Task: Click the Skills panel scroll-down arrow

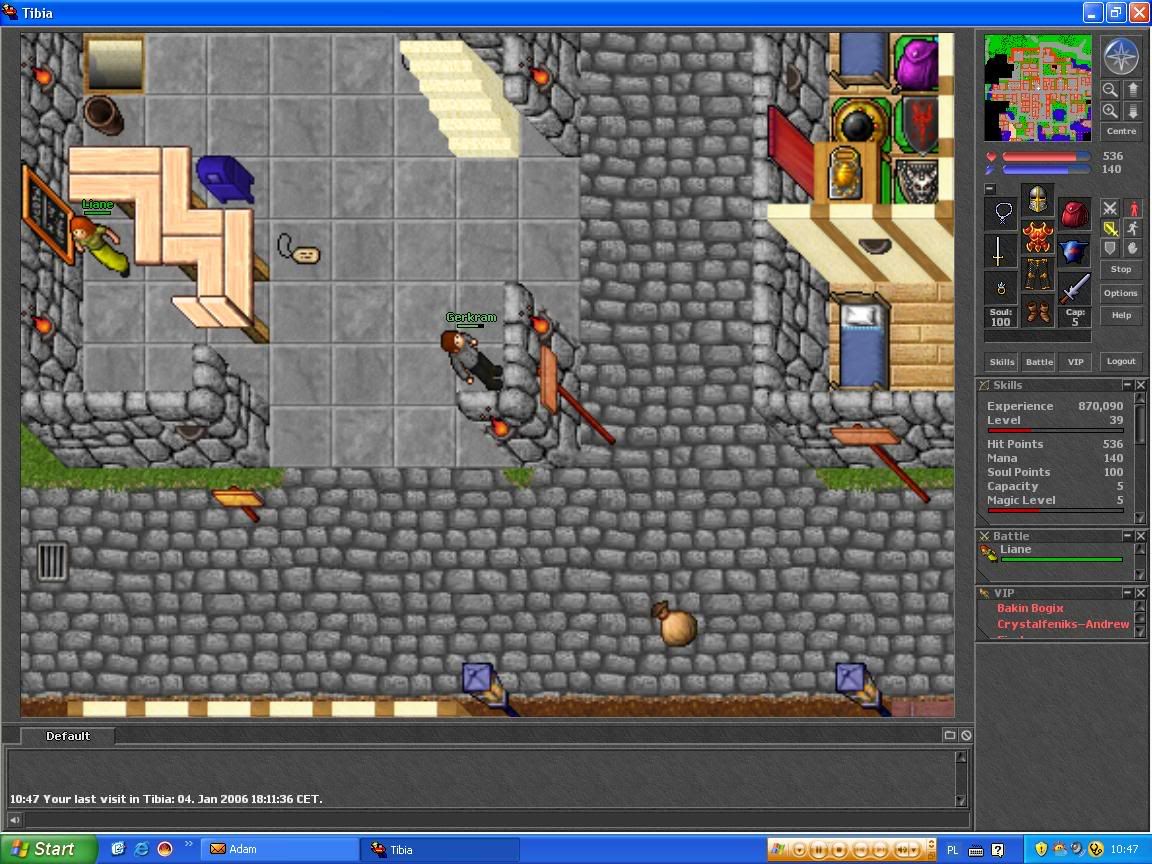Action: (x=1140, y=517)
